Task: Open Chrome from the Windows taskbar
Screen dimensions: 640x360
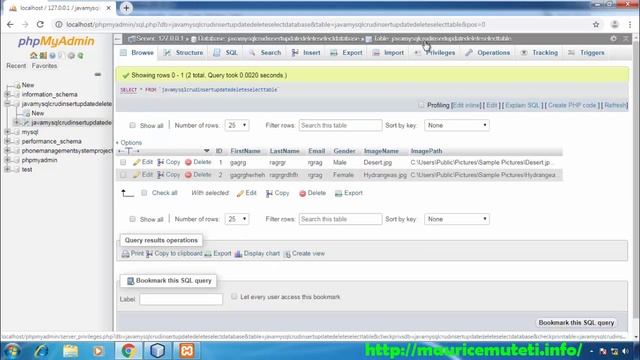Action: pyautogui.click(x=128, y=351)
